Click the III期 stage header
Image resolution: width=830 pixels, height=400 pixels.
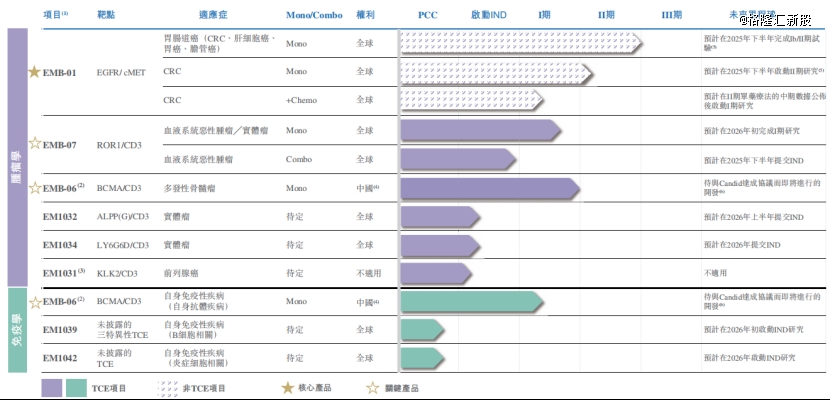pyautogui.click(x=672, y=15)
